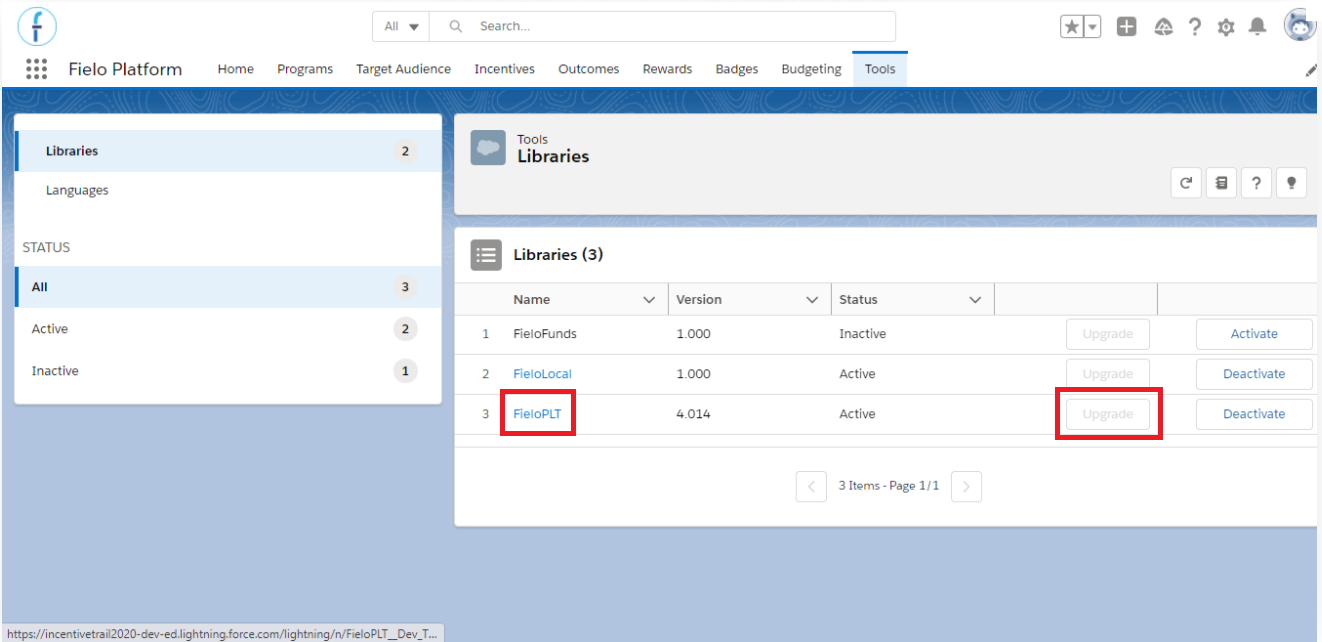Click Upgrade button for FieloFunds
This screenshot has height=642, width=1322.
pos(1107,334)
